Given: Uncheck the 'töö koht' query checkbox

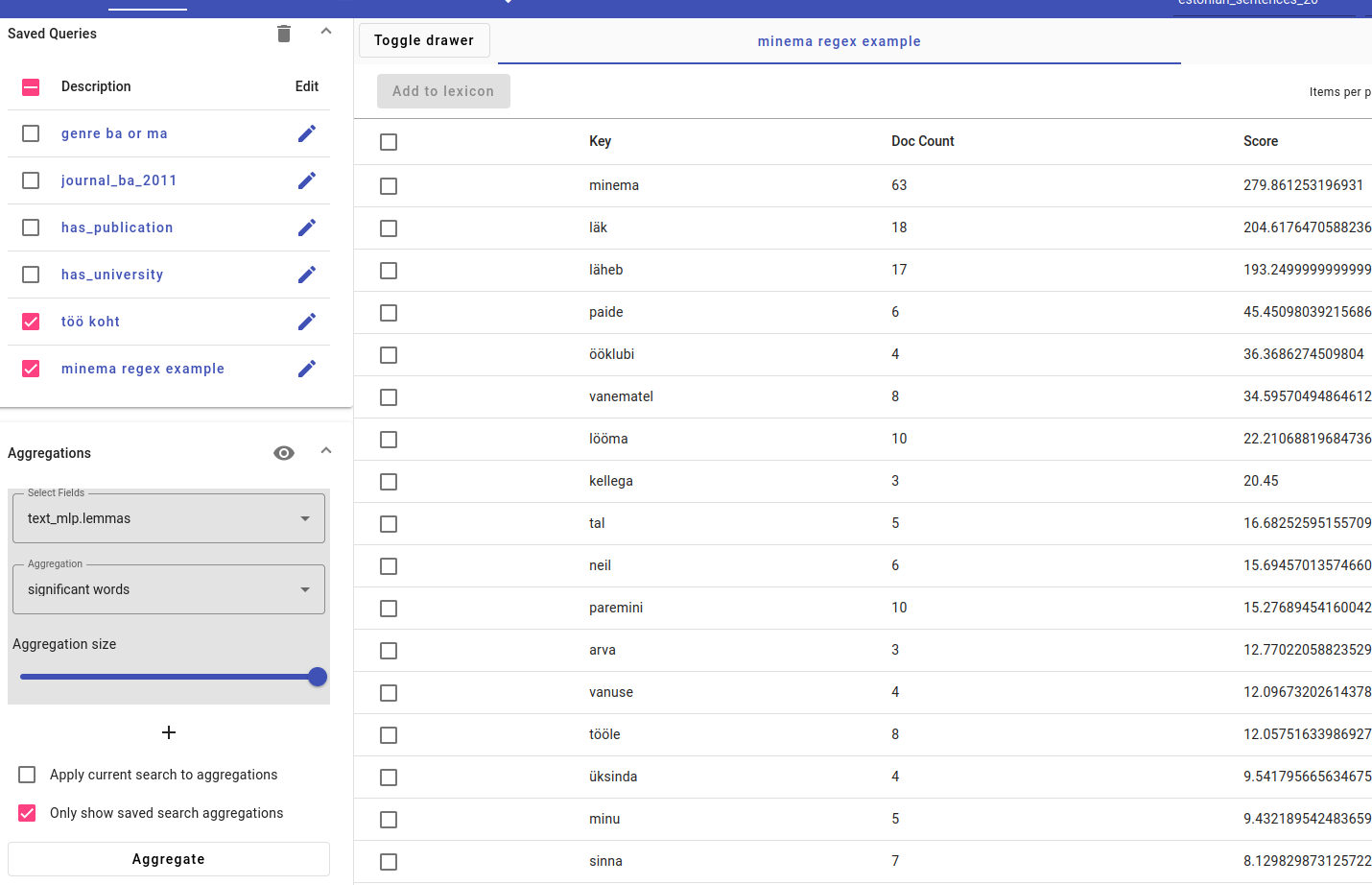Looking at the screenshot, I should (x=31, y=322).
